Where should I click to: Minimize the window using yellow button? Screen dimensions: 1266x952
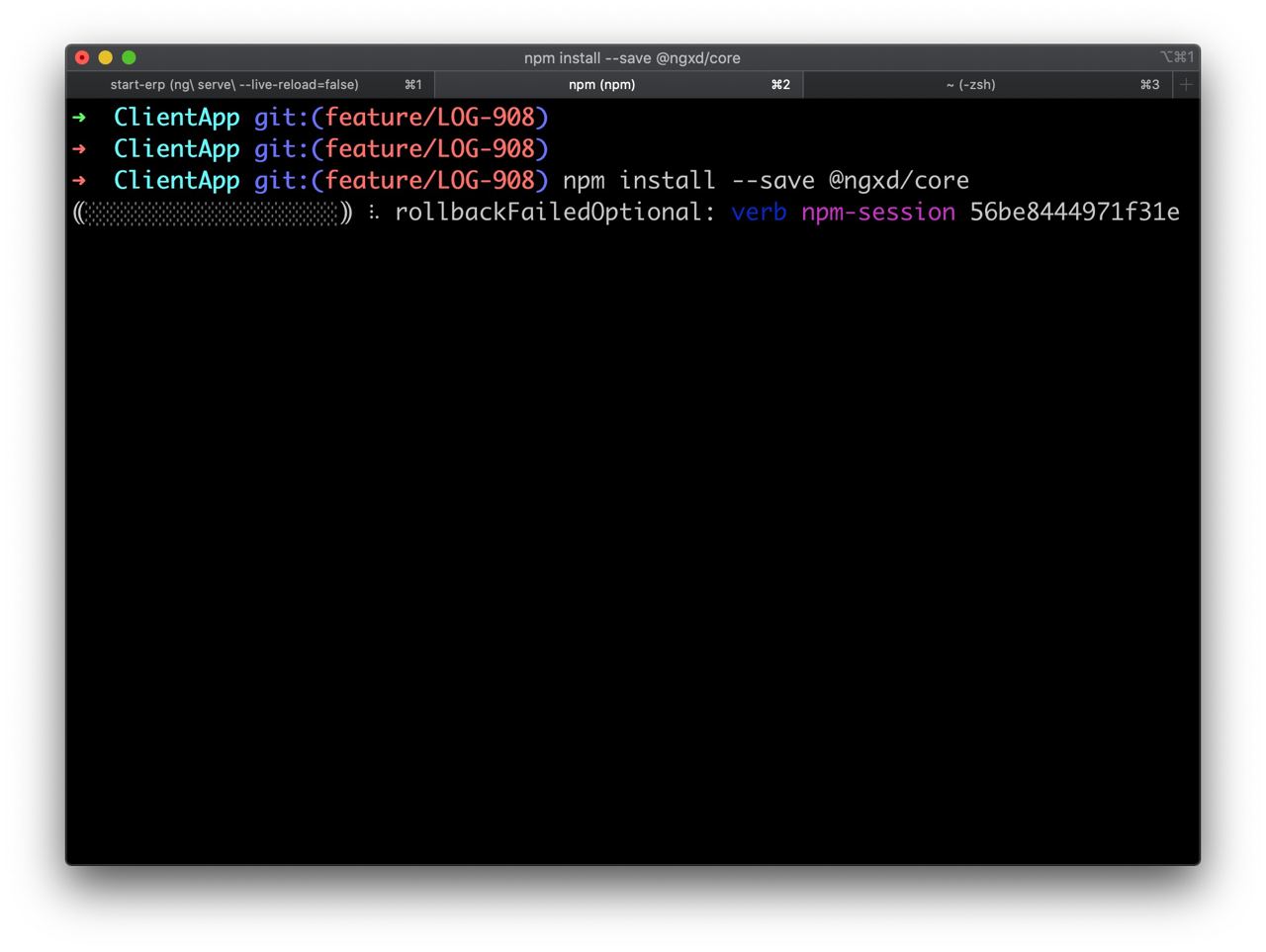tap(105, 58)
